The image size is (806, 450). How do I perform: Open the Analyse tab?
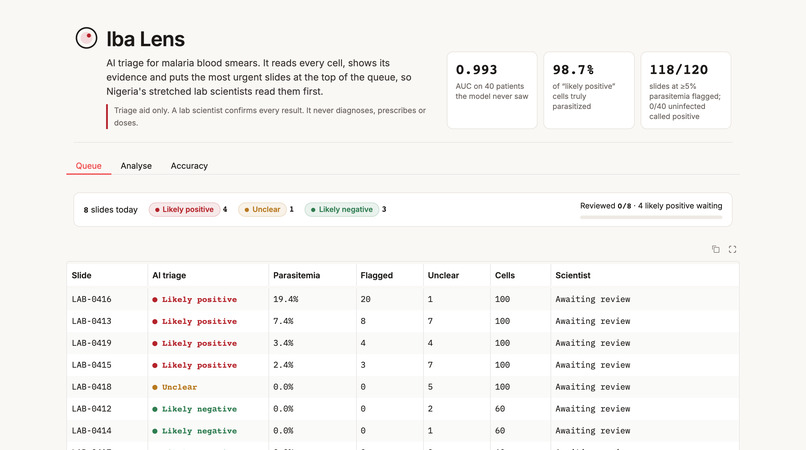[x=136, y=166]
